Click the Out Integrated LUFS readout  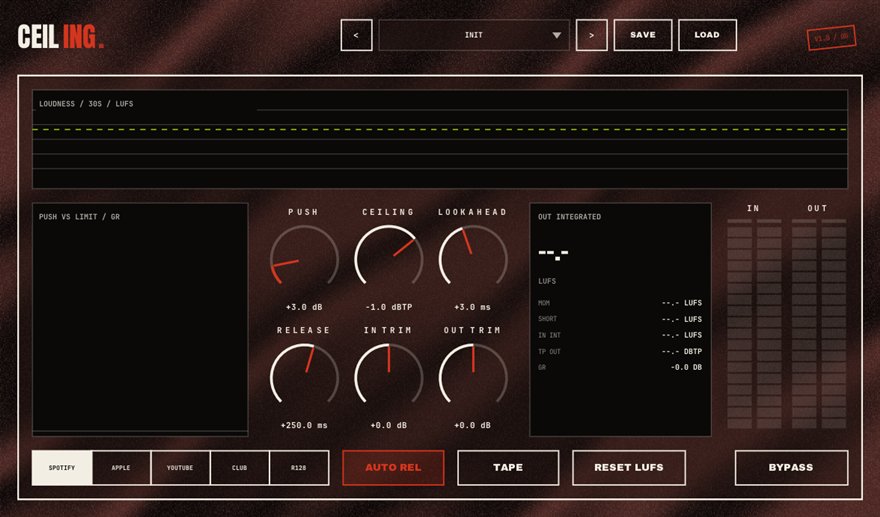pyautogui.click(x=553, y=254)
